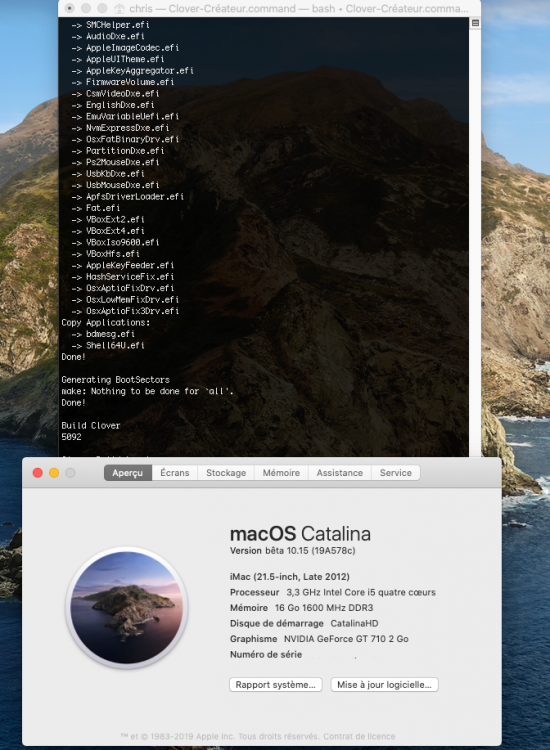Click the macOS Catalina island icon

tap(127, 607)
